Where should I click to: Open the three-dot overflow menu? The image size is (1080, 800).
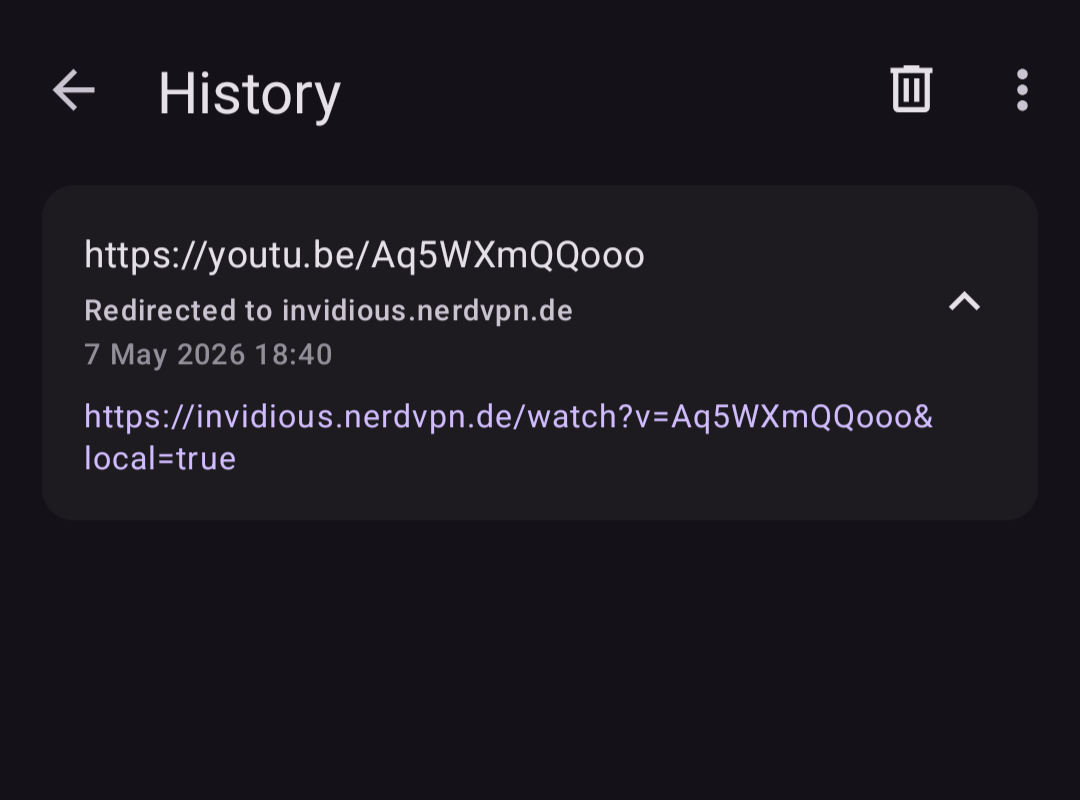click(1022, 90)
